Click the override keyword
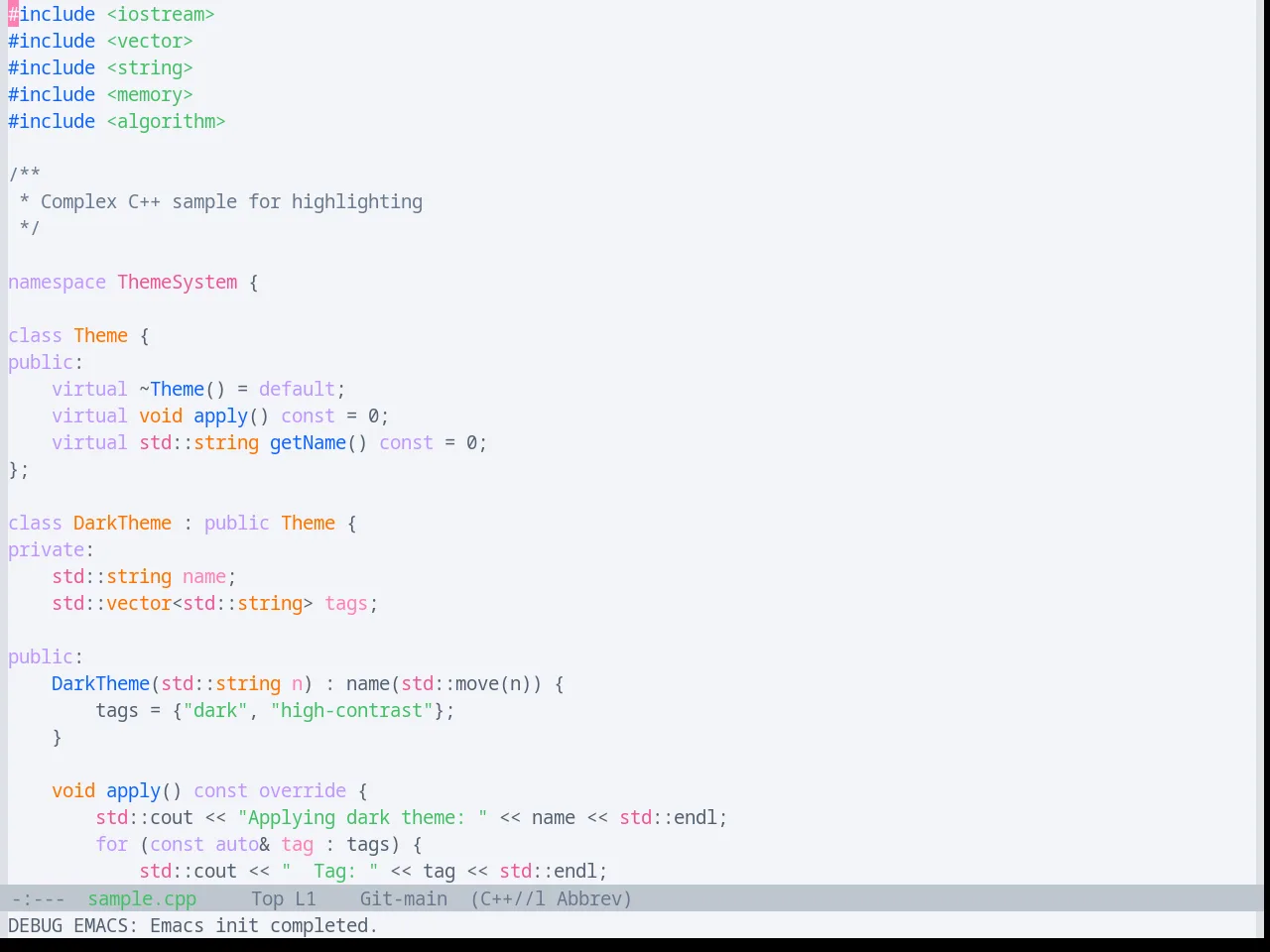Viewport: 1270px width, 952px height. click(303, 790)
